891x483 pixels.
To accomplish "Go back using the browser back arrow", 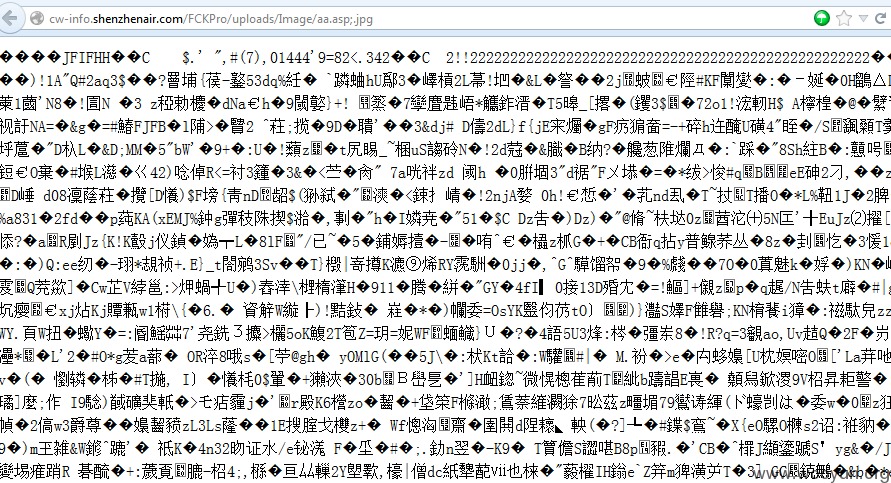I will click(10, 18).
